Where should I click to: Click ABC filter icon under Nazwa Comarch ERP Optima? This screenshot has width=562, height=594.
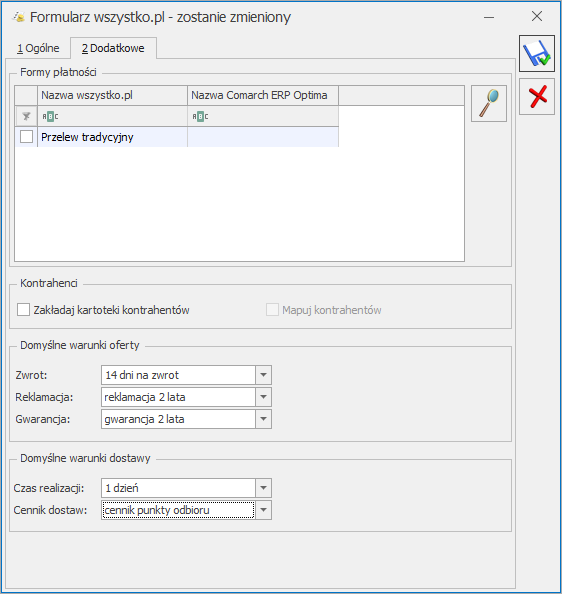[200, 116]
